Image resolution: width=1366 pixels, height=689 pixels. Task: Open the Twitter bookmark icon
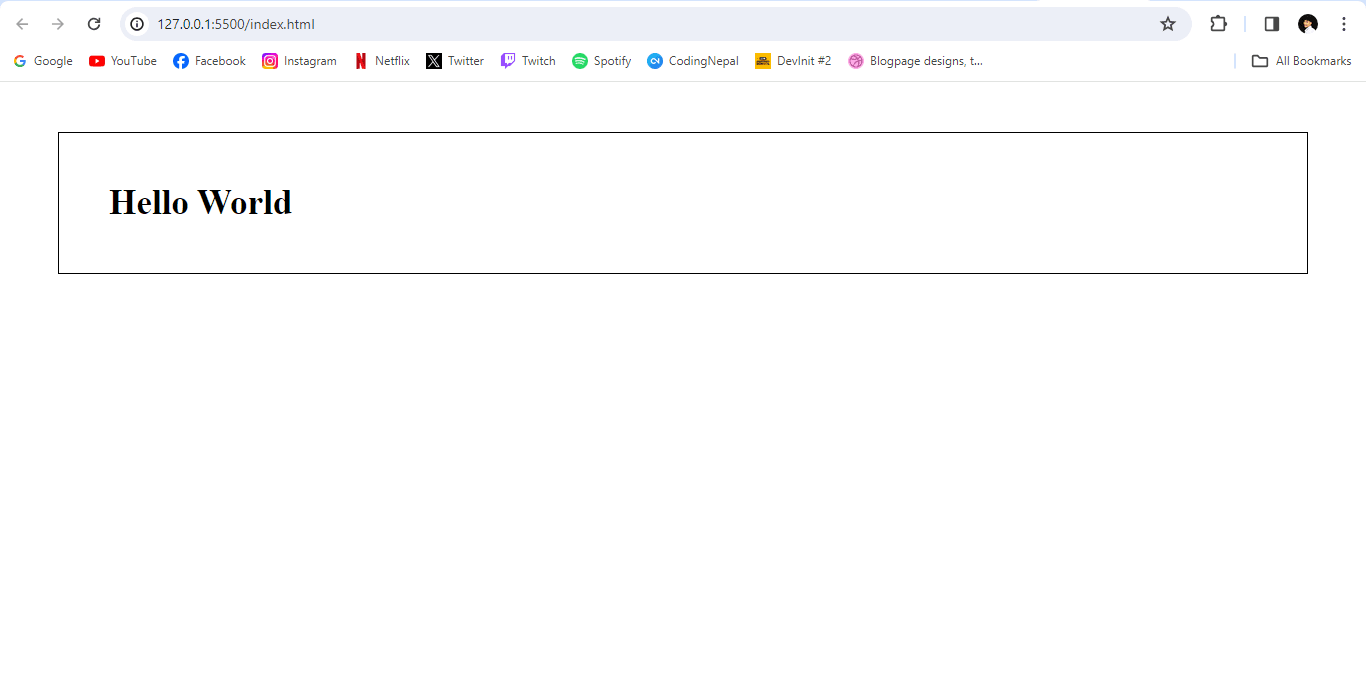point(434,61)
